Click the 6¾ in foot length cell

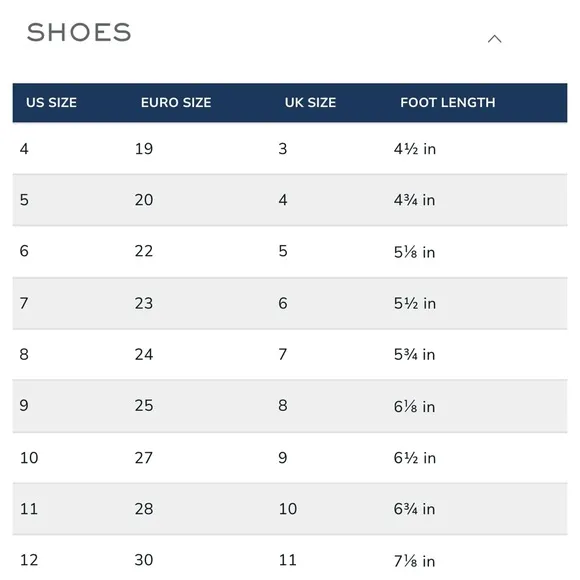pyautogui.click(x=414, y=509)
